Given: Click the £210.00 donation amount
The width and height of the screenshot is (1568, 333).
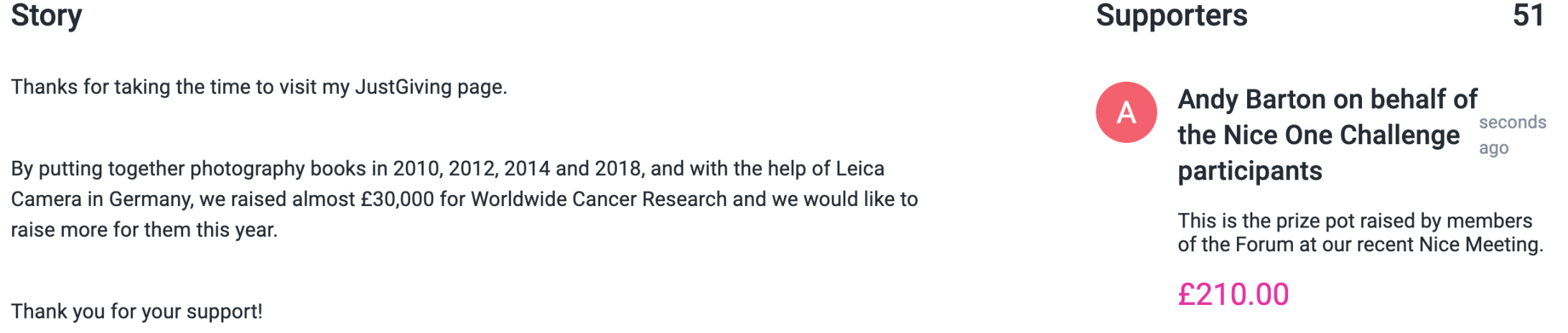Looking at the screenshot, I should pos(1233,294).
